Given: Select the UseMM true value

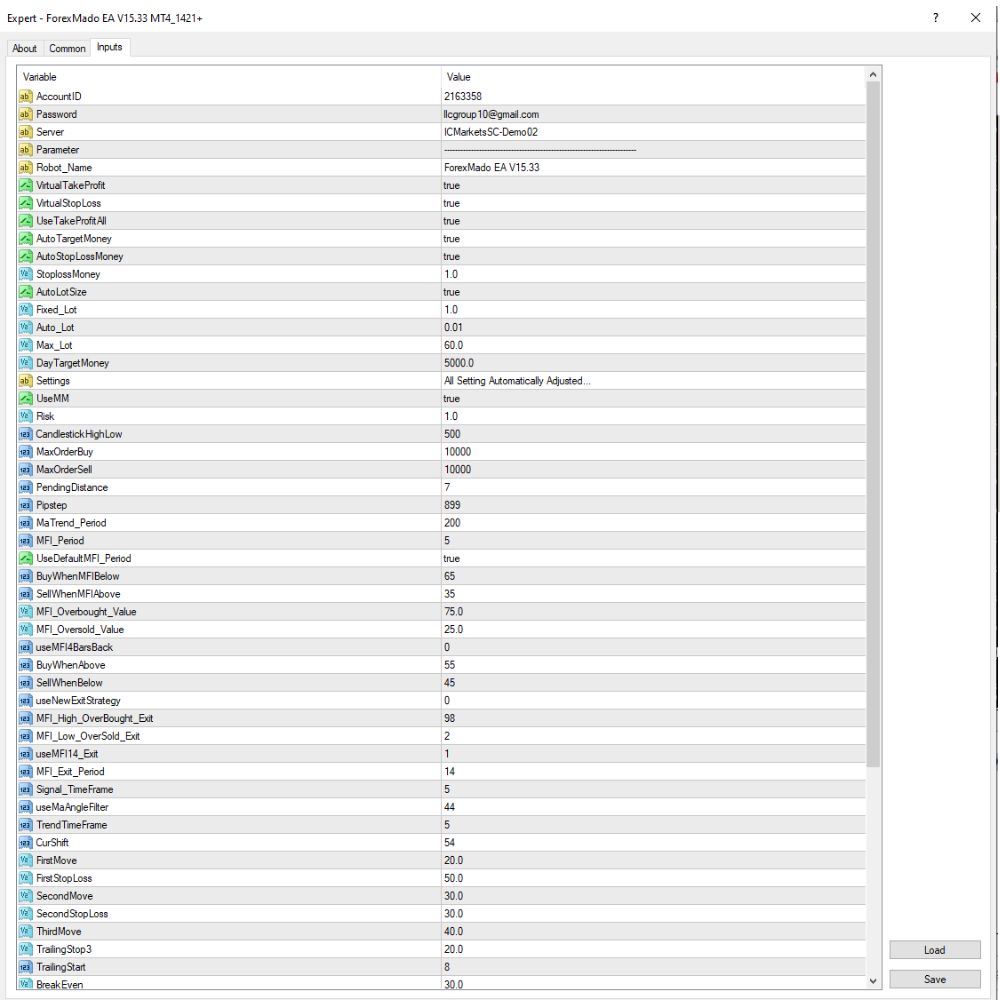Looking at the screenshot, I should pos(452,399).
